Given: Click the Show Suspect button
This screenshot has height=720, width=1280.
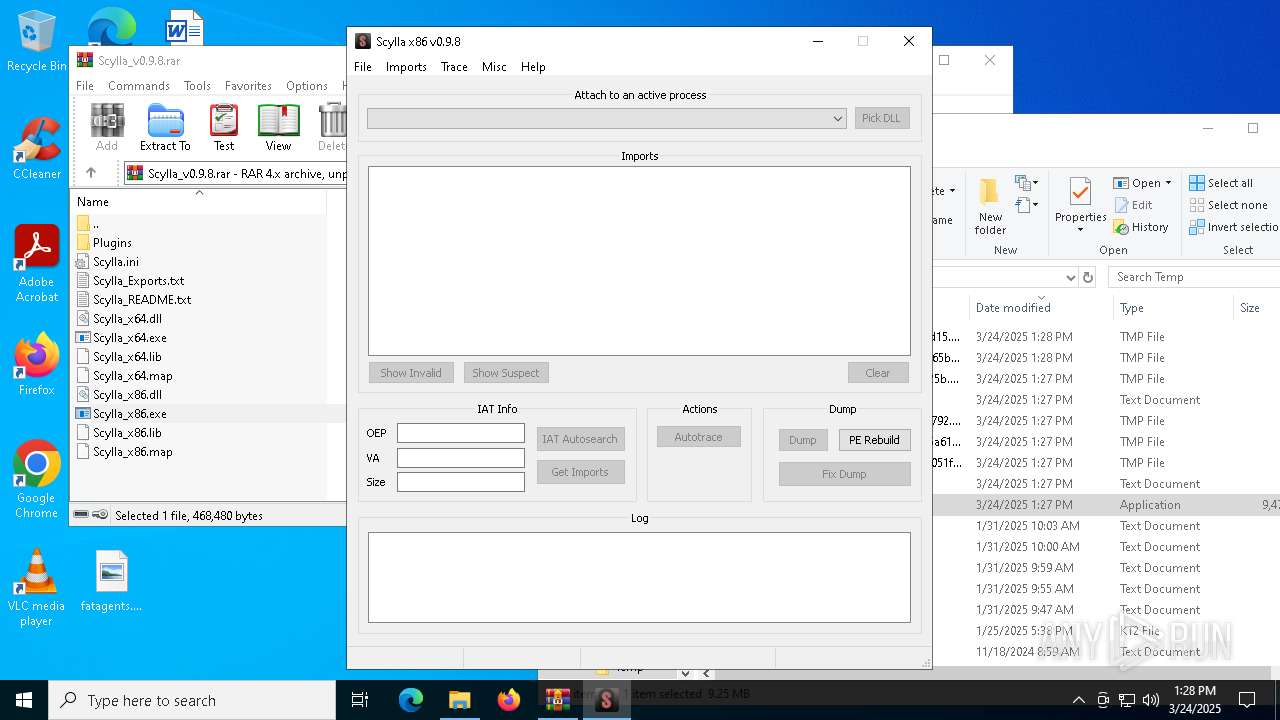Looking at the screenshot, I should click(x=506, y=373).
